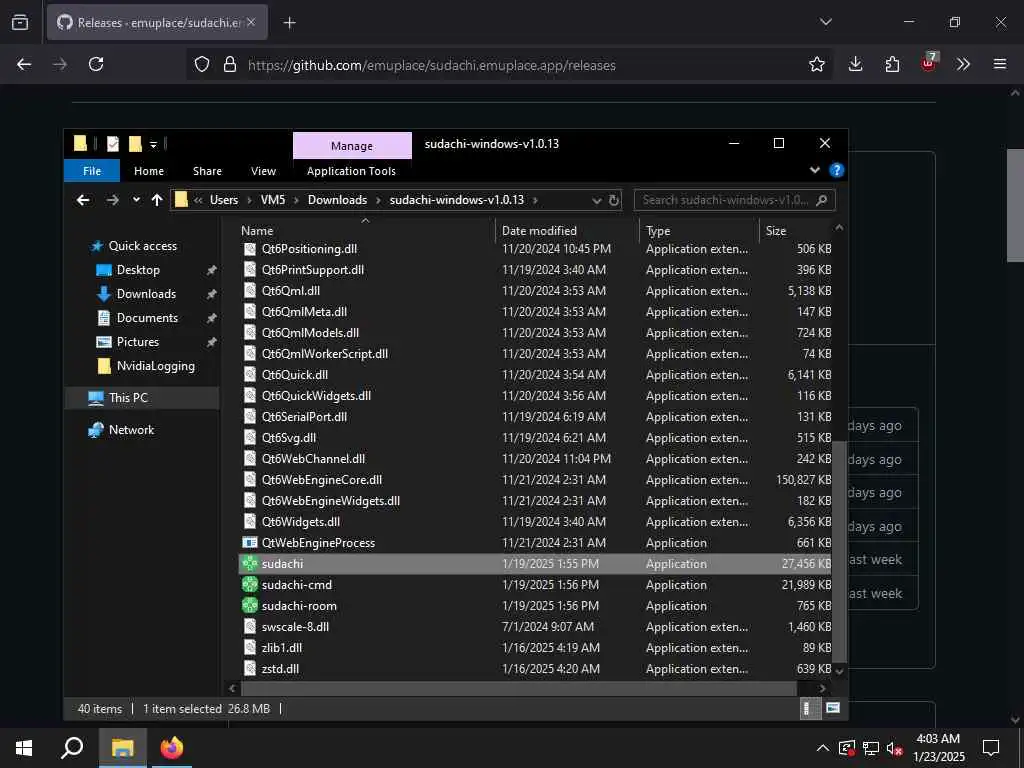1024x768 pixels.
Task: Select This PC in navigation pane
Action: pos(128,398)
